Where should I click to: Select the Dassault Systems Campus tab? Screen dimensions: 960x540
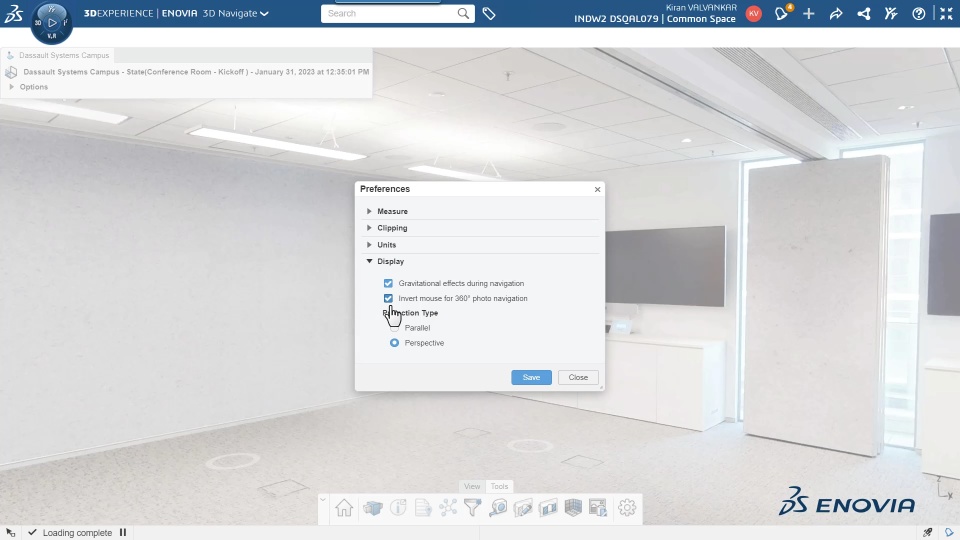coord(58,55)
